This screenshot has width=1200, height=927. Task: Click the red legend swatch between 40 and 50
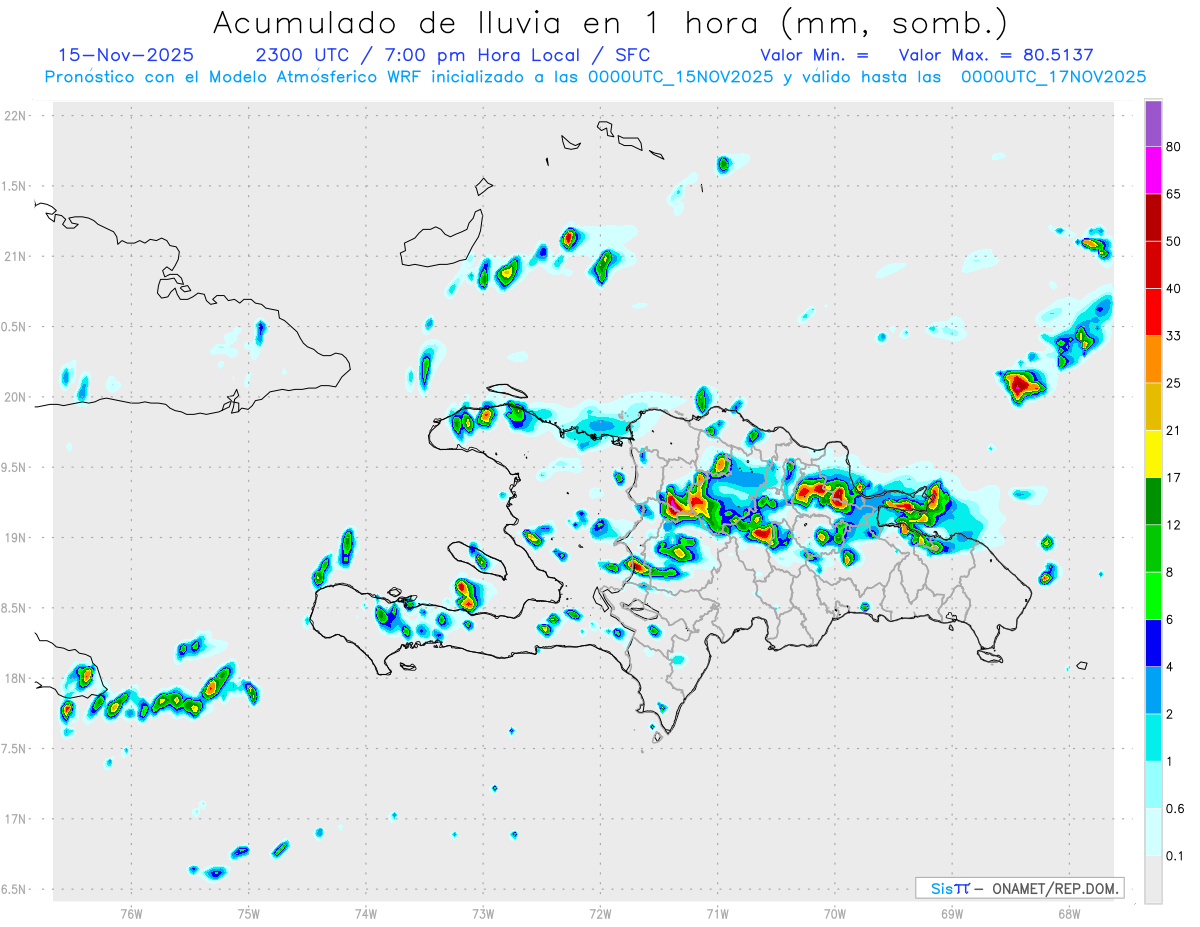pos(1153,264)
